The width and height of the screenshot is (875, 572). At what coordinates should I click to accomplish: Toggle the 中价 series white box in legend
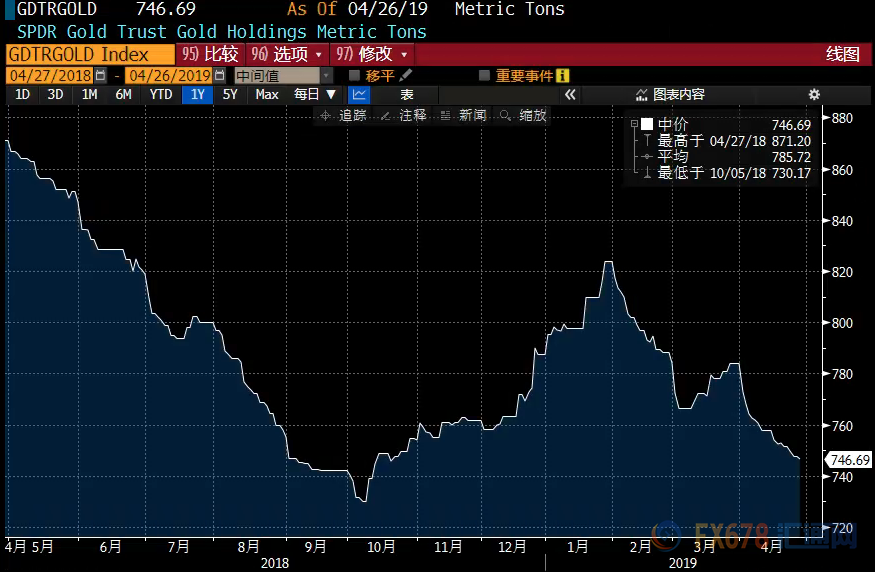[x=647, y=124]
